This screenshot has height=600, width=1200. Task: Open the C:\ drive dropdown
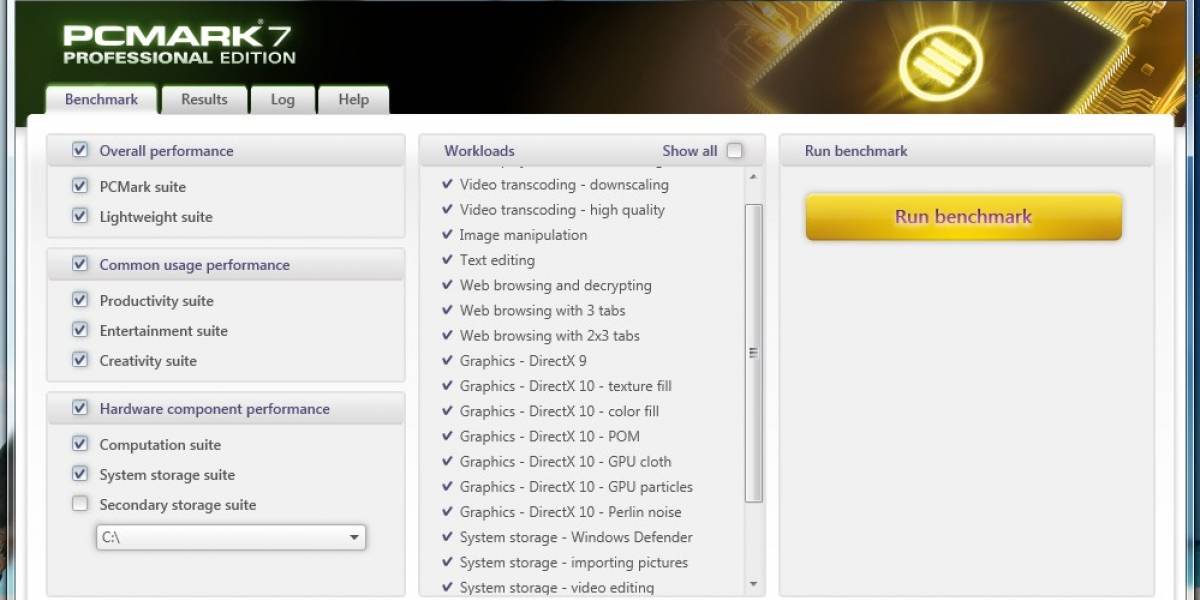tap(231, 537)
